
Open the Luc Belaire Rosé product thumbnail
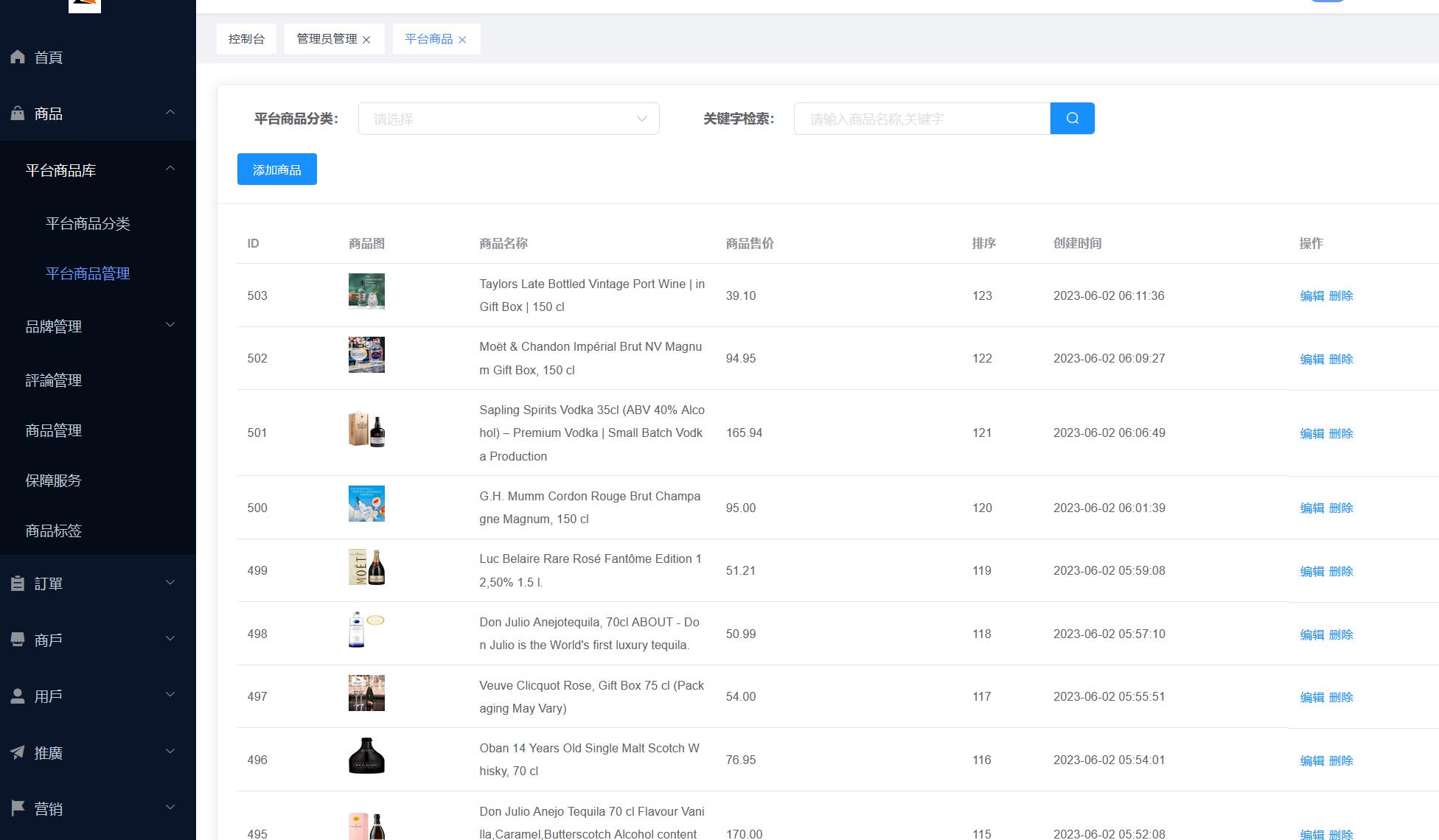[366, 567]
